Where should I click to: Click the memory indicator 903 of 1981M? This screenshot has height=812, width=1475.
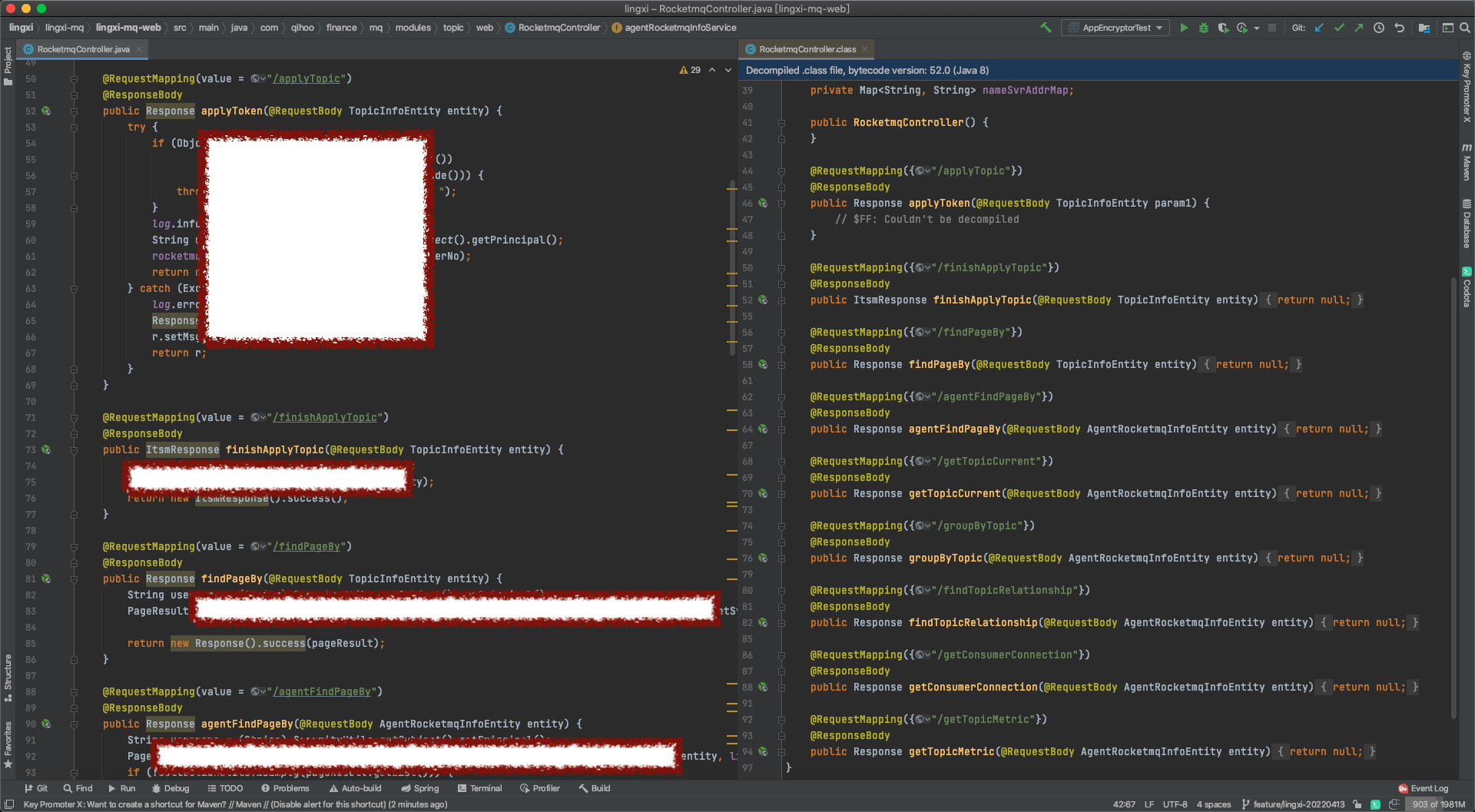[1438, 804]
